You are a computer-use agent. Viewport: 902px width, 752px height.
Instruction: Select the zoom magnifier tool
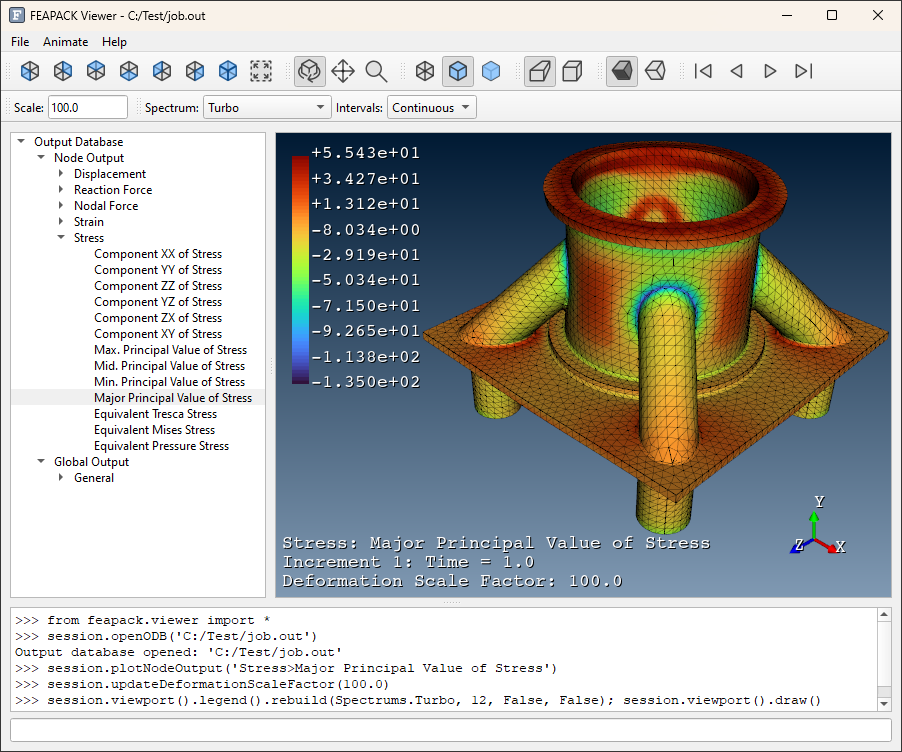[x=376, y=71]
